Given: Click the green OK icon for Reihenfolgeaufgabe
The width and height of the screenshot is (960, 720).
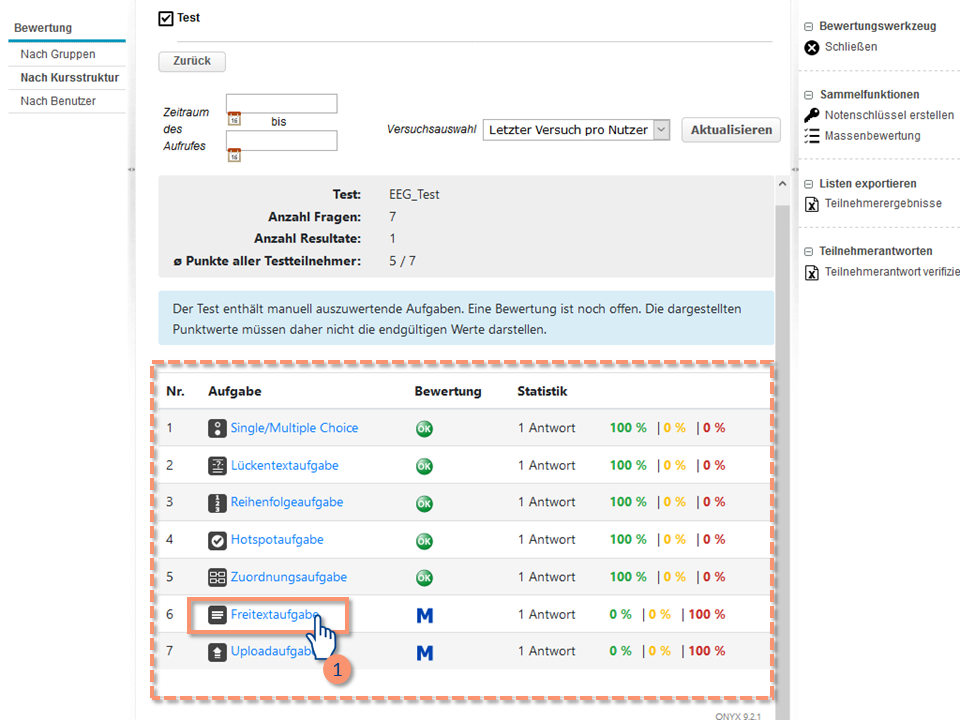Looking at the screenshot, I should click(x=424, y=503).
